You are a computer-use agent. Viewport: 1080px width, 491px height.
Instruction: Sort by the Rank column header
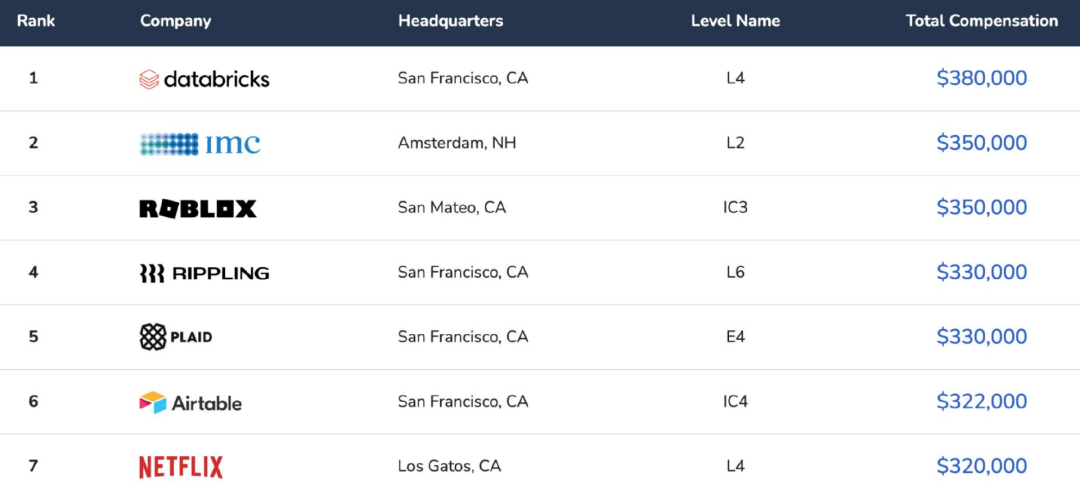(x=36, y=21)
